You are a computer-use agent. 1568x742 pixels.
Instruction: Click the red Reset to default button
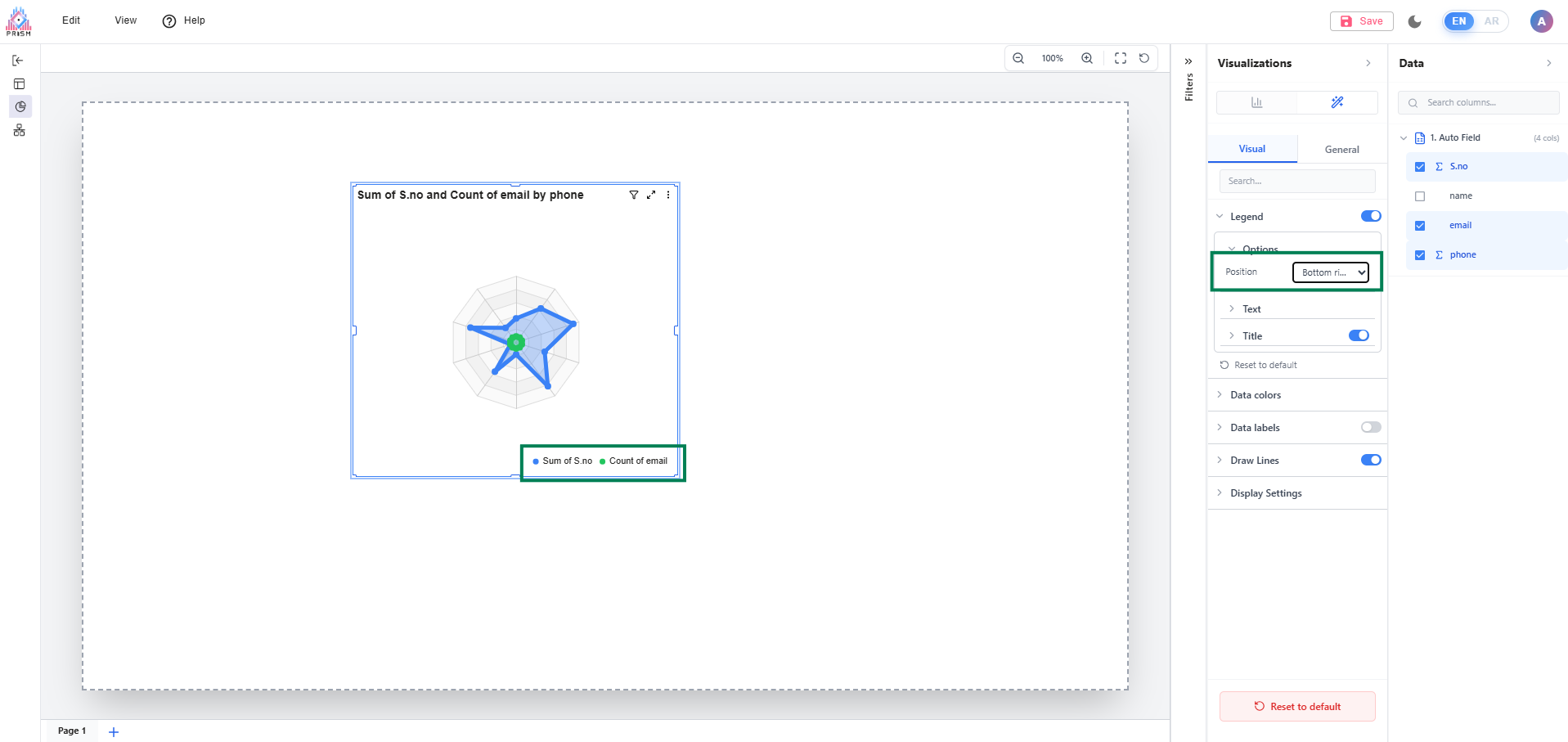[1297, 707]
